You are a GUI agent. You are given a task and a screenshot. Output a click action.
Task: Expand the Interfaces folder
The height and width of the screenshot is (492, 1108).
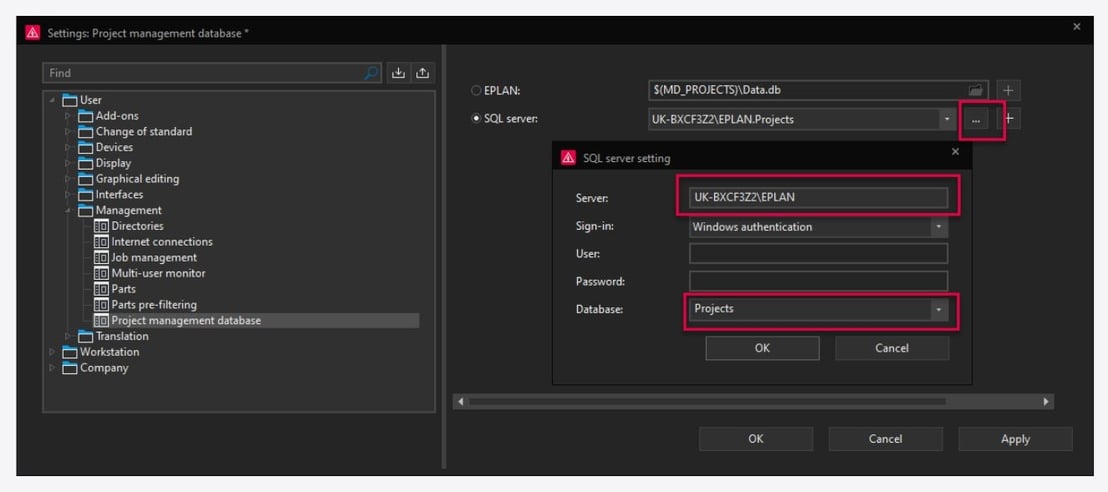coord(69,194)
